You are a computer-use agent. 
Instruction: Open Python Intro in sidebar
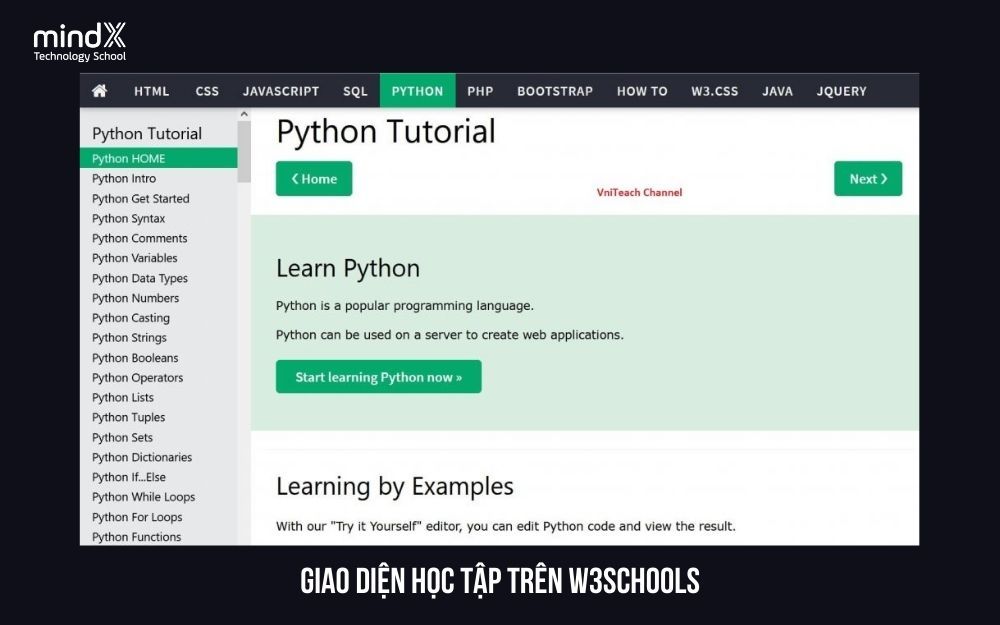(124, 179)
